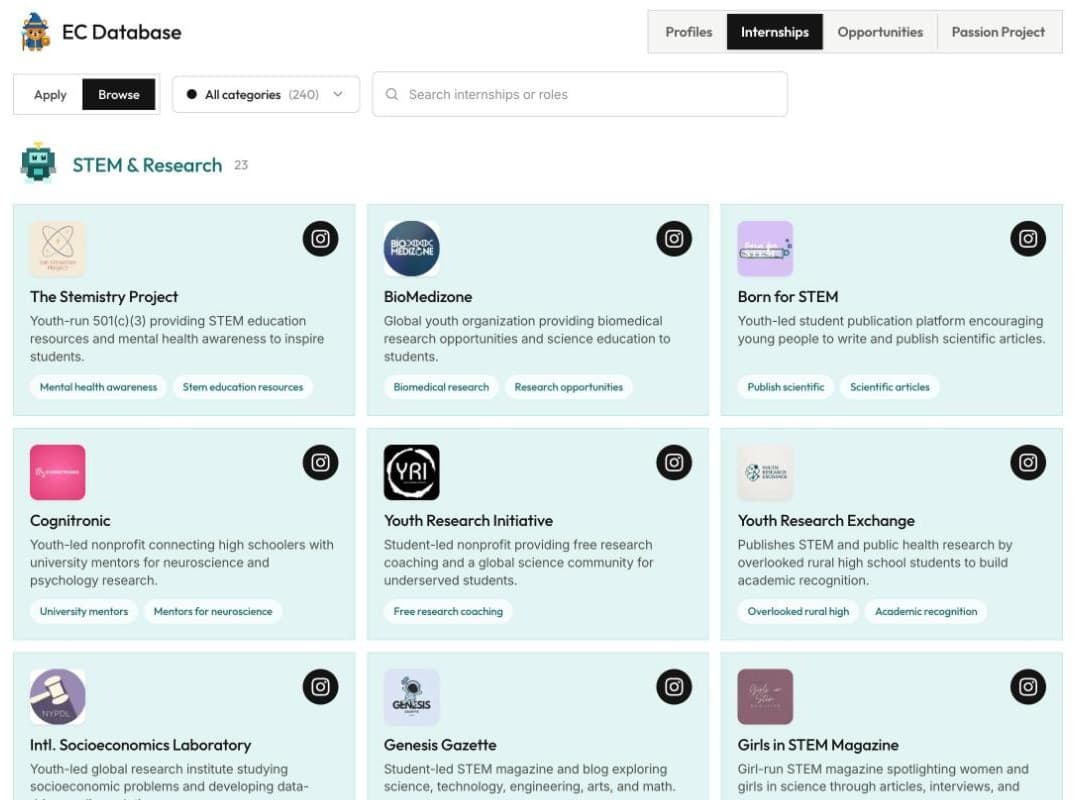
Task: Open Youth Research Exchange Instagram icon
Action: click(1028, 462)
